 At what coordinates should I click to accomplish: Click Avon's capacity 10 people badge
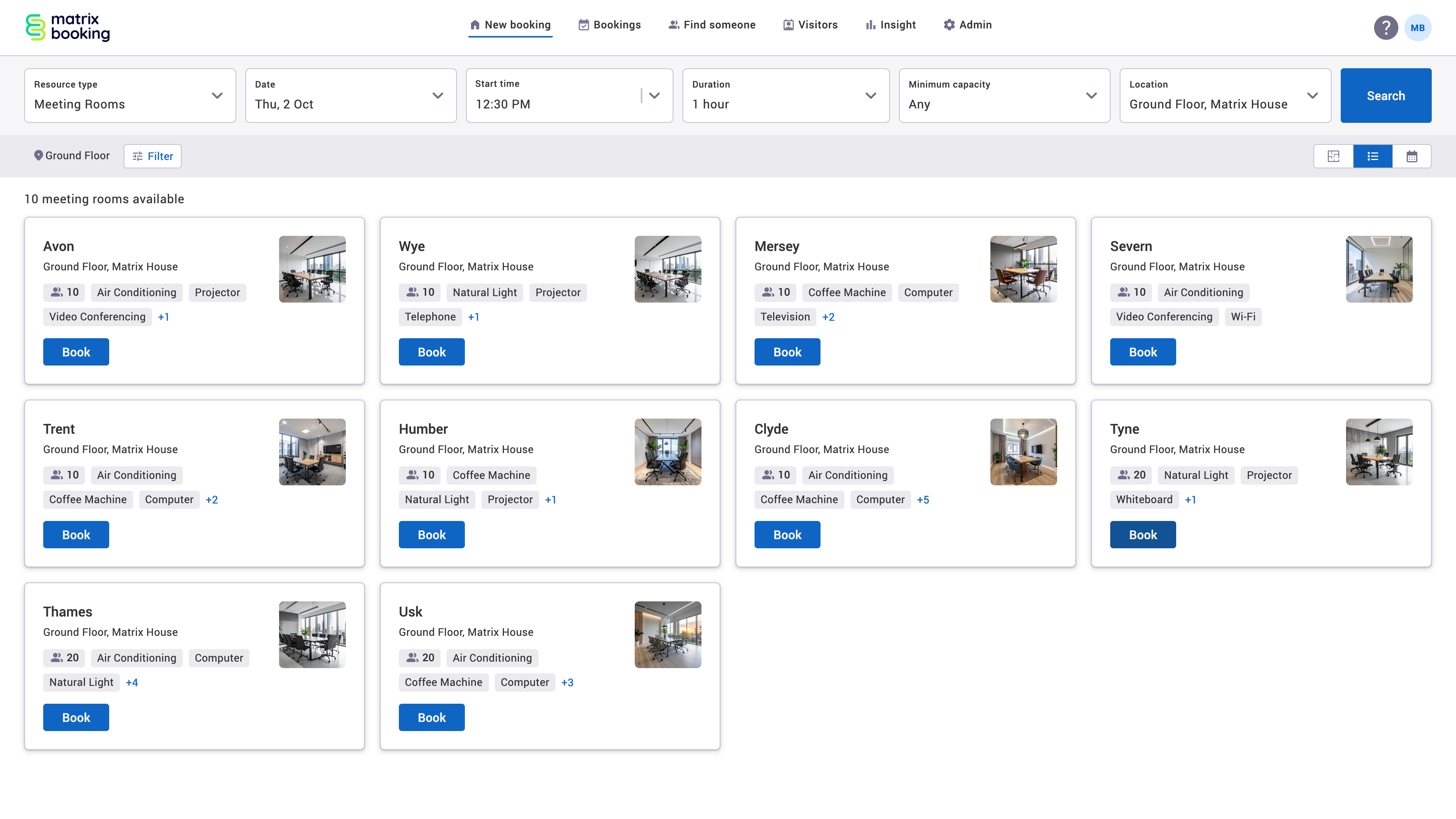pos(64,292)
